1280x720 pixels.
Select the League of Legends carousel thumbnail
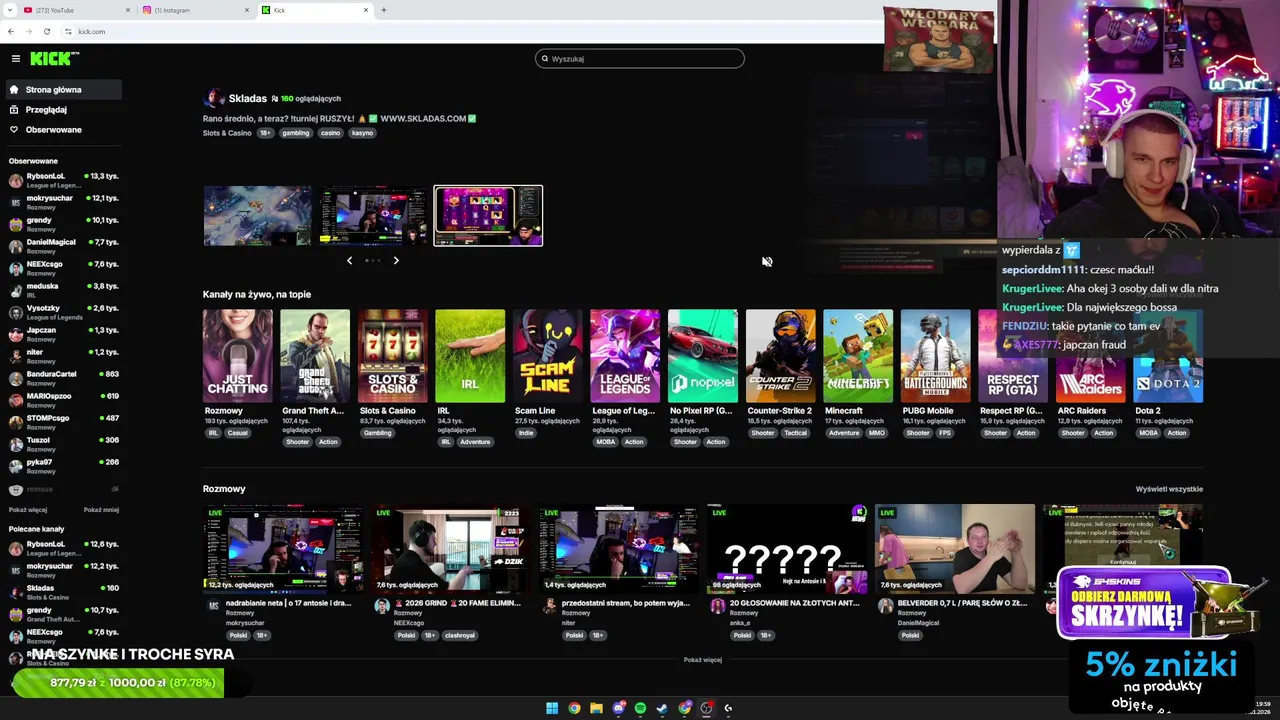(257, 215)
